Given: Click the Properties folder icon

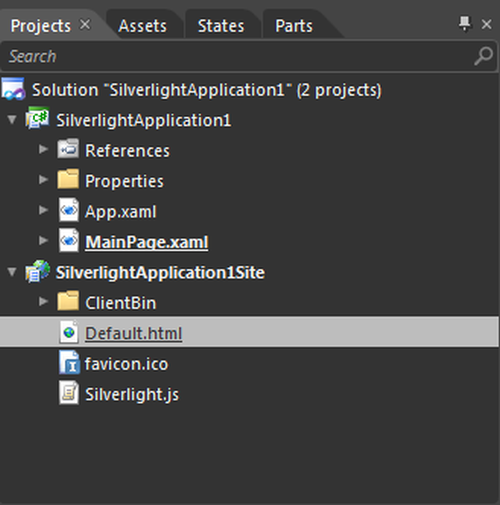Looking at the screenshot, I should point(68,179).
